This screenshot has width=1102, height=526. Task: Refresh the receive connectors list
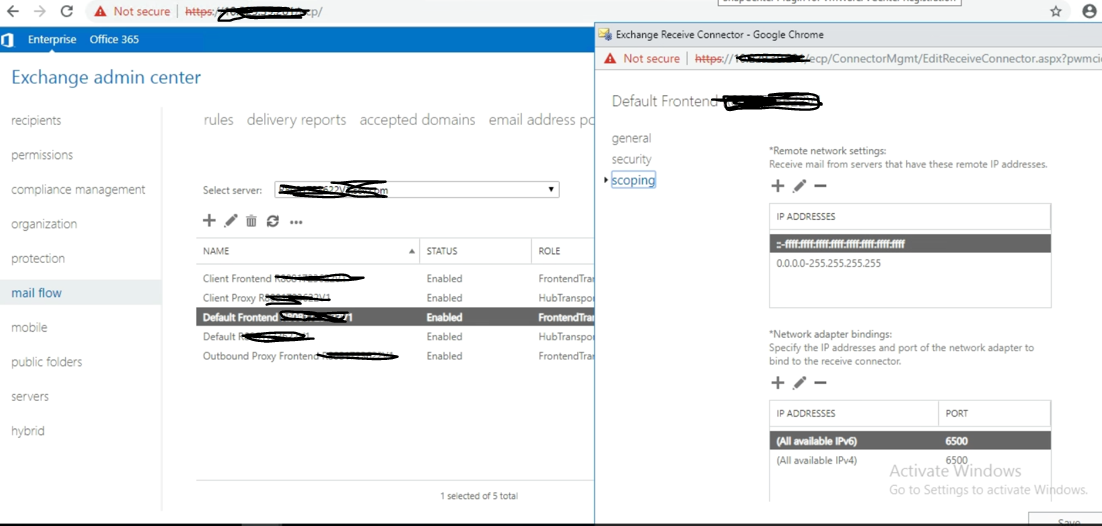(x=273, y=221)
